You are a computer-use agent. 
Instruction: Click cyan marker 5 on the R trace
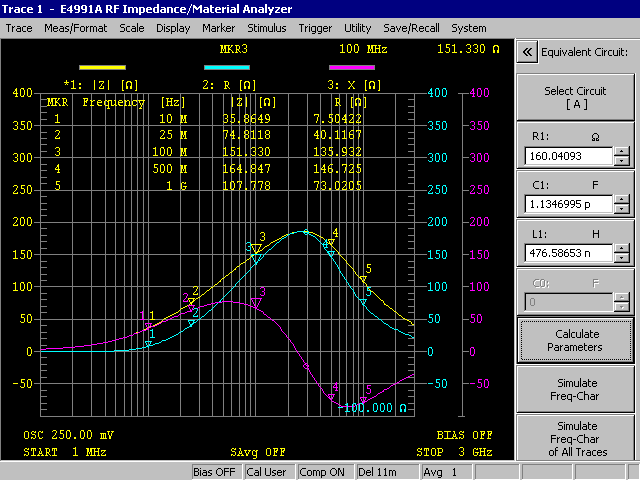pos(363,302)
